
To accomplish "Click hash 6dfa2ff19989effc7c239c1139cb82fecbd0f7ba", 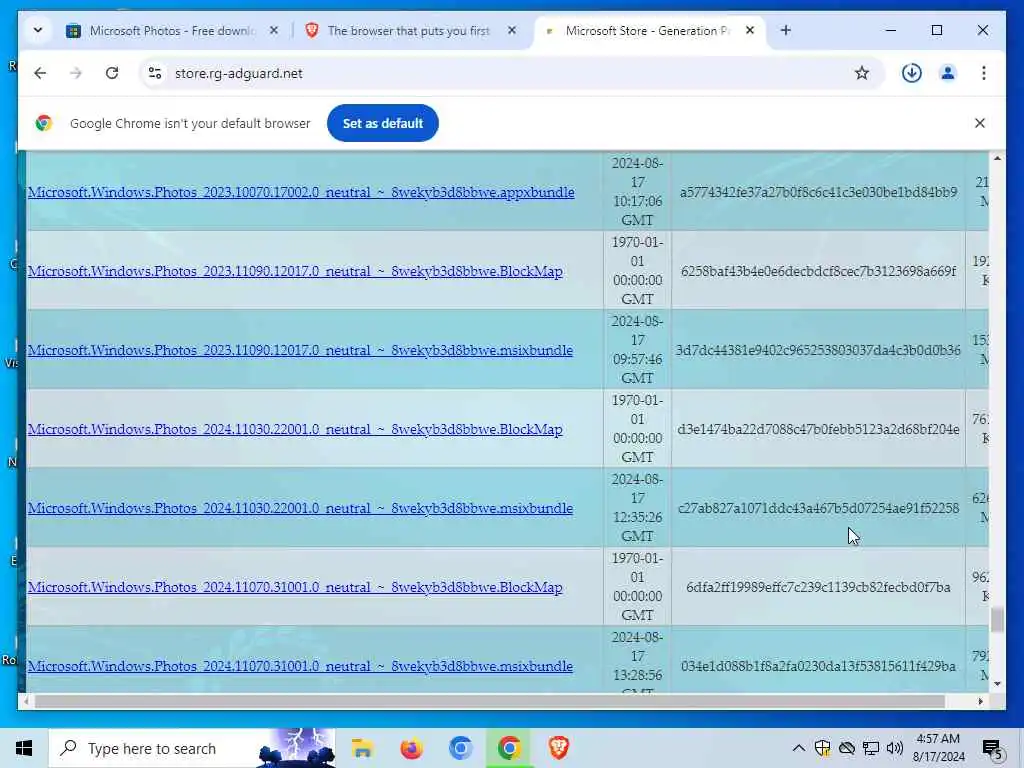I will 818,587.
